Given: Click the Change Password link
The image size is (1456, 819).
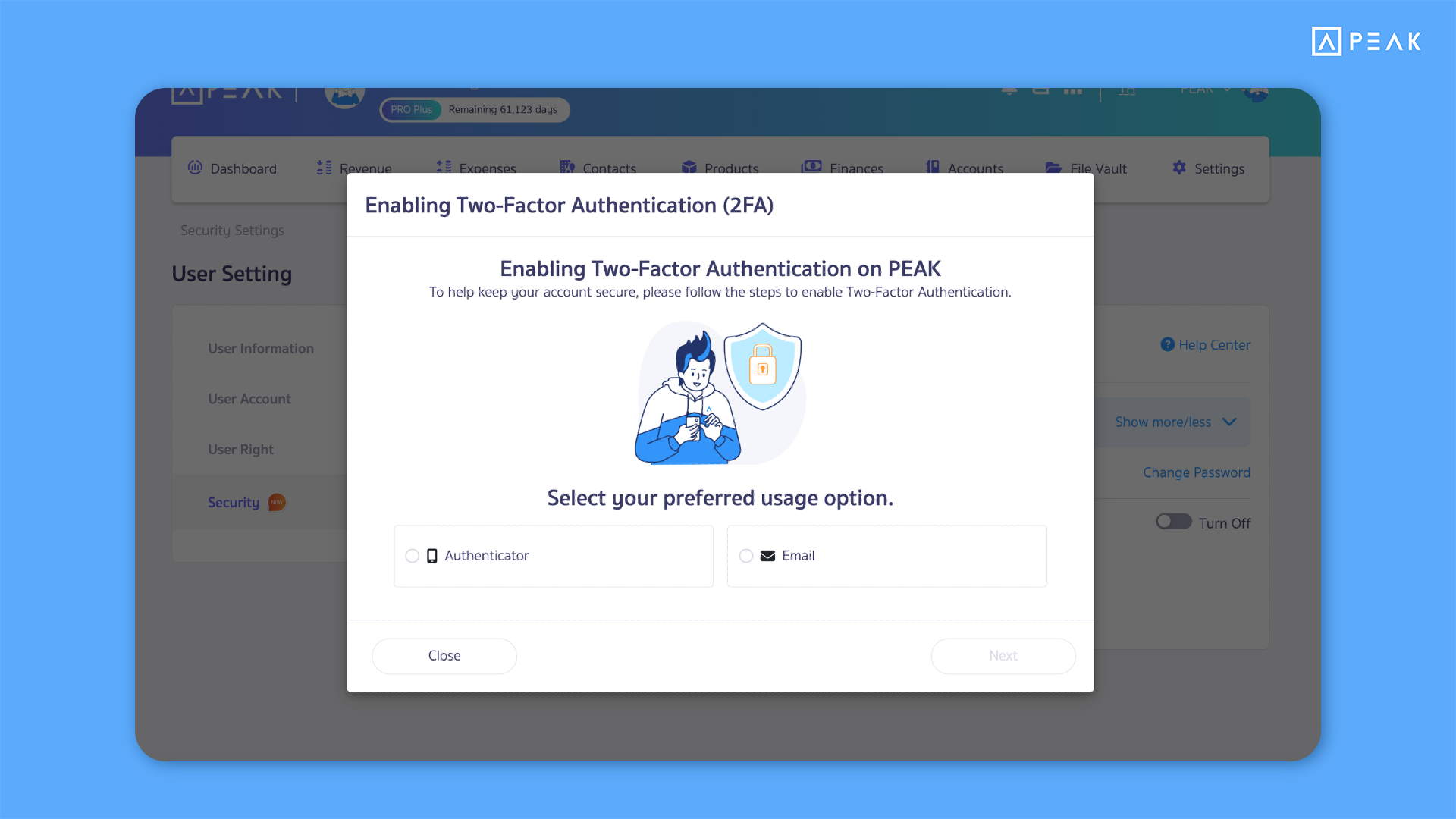Looking at the screenshot, I should (x=1197, y=472).
